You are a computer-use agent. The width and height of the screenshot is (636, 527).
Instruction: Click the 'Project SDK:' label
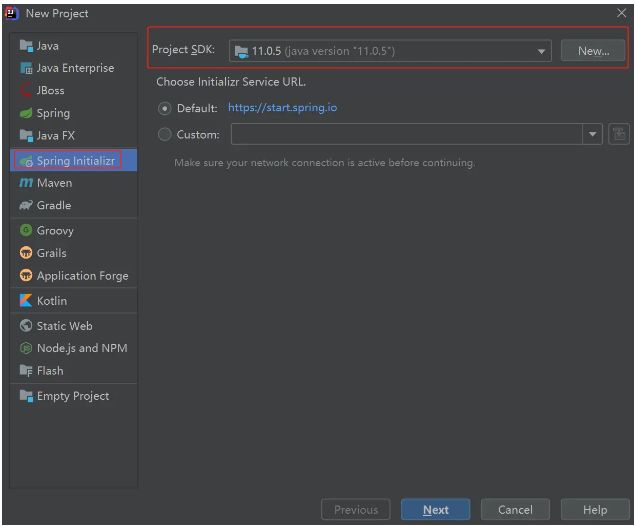coord(183,49)
